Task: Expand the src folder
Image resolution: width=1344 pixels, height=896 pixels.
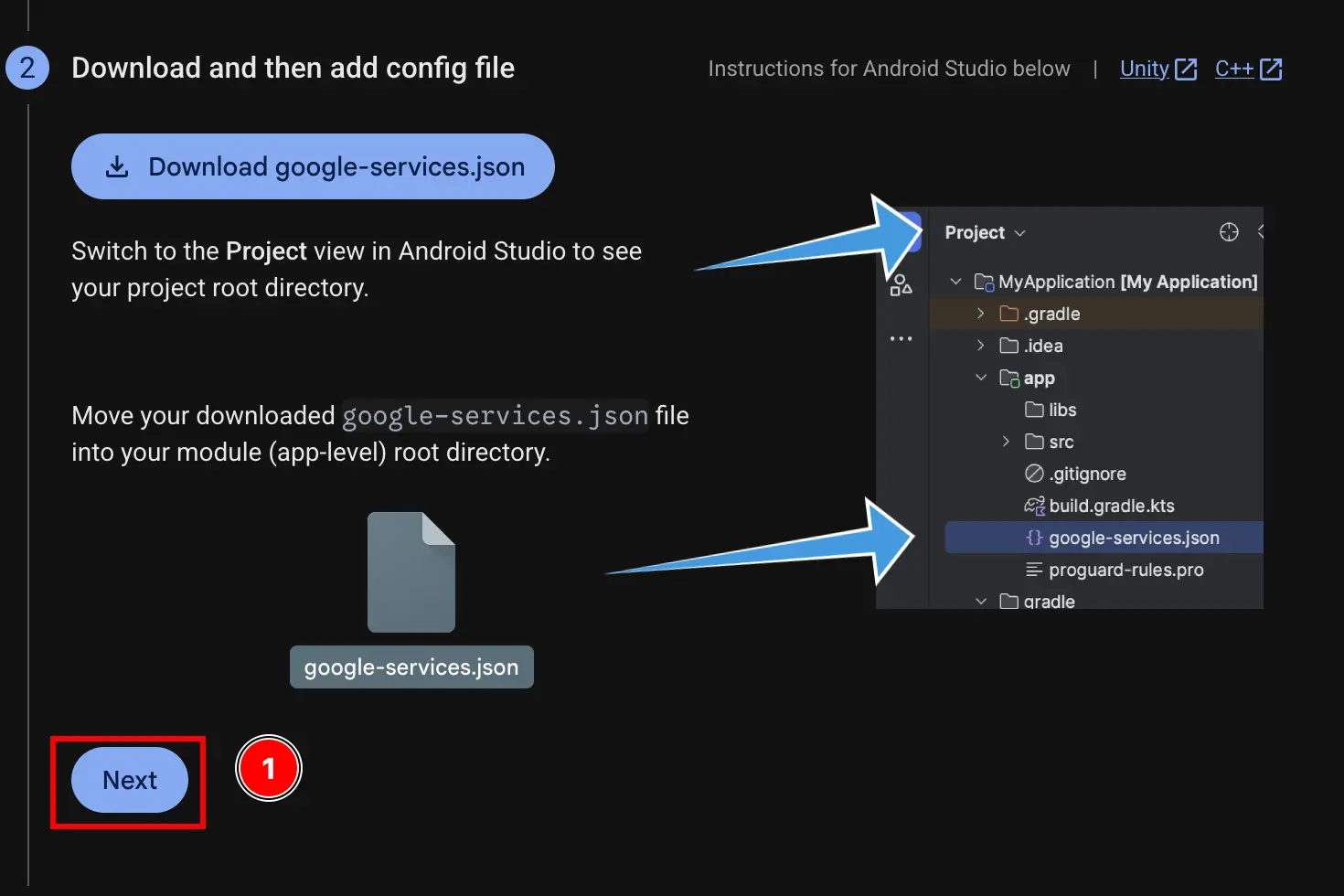Action: [x=1007, y=442]
